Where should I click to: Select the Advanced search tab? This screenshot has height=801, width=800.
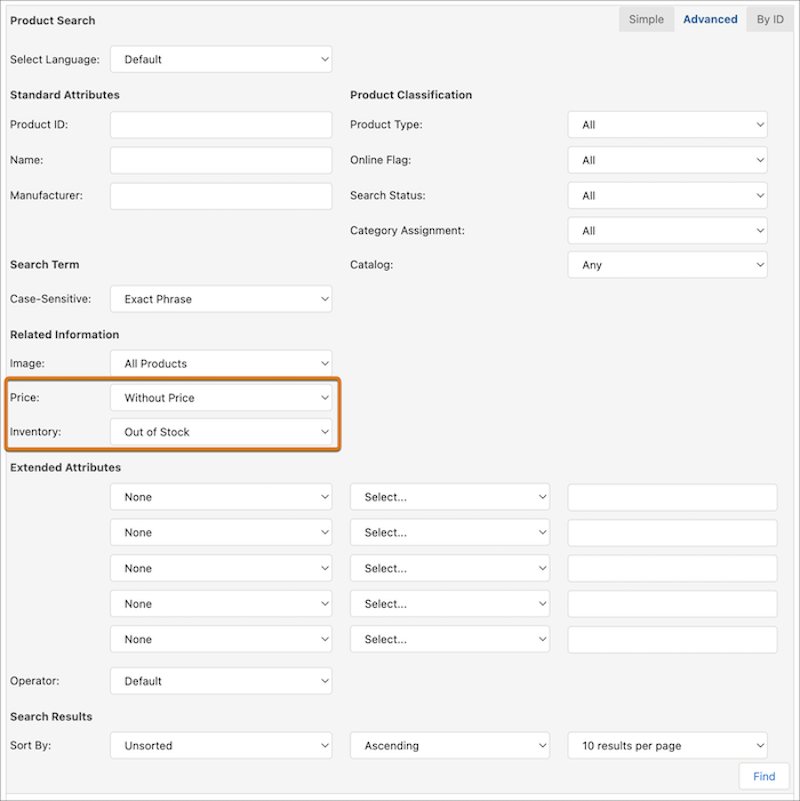tap(710, 19)
